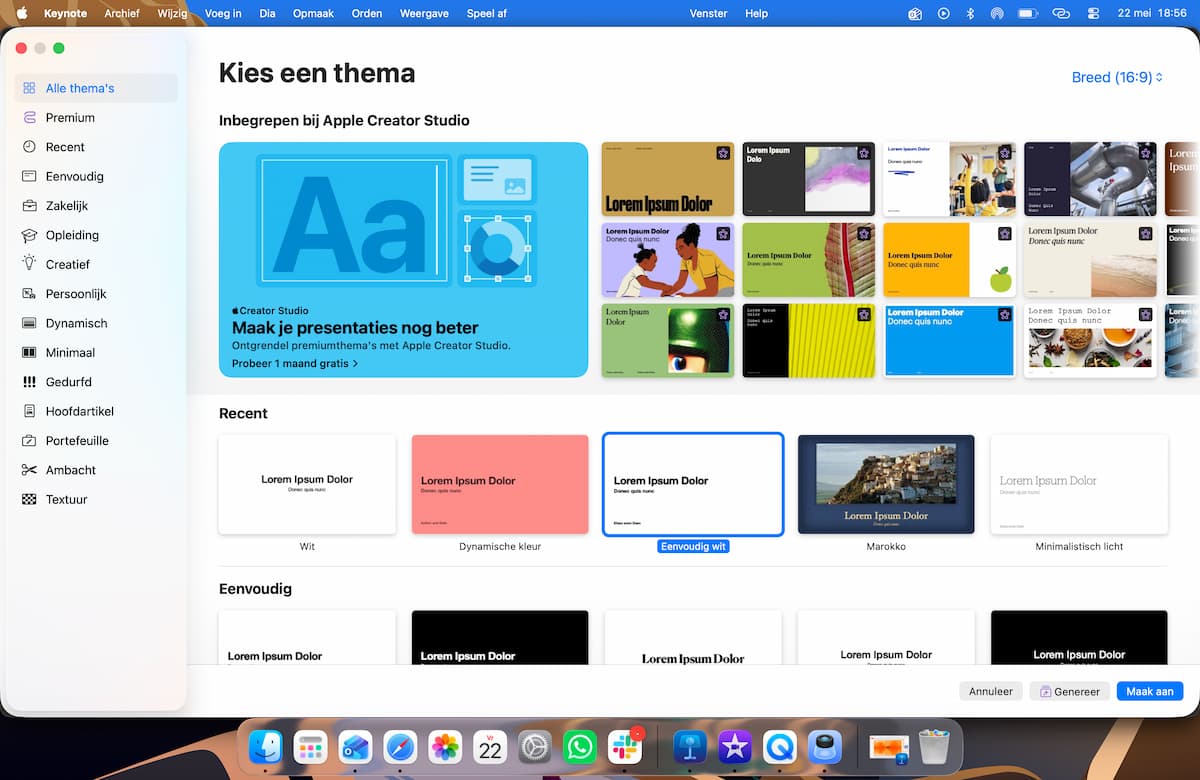Open the Archief menu
1200x780 pixels.
click(122, 13)
